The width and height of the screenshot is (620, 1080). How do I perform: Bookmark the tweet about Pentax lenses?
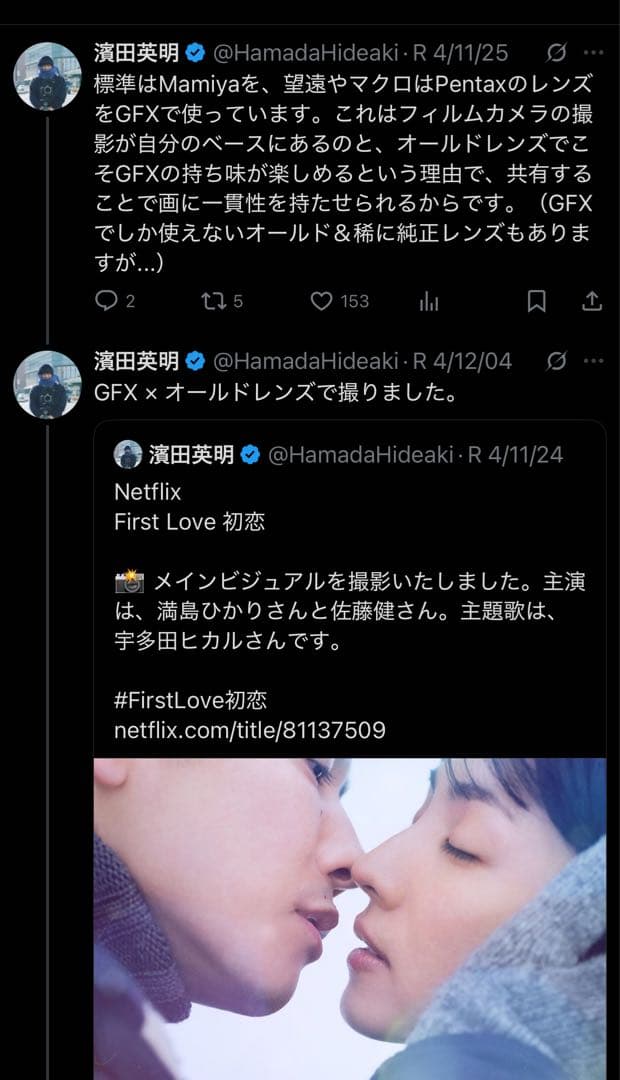pos(537,301)
